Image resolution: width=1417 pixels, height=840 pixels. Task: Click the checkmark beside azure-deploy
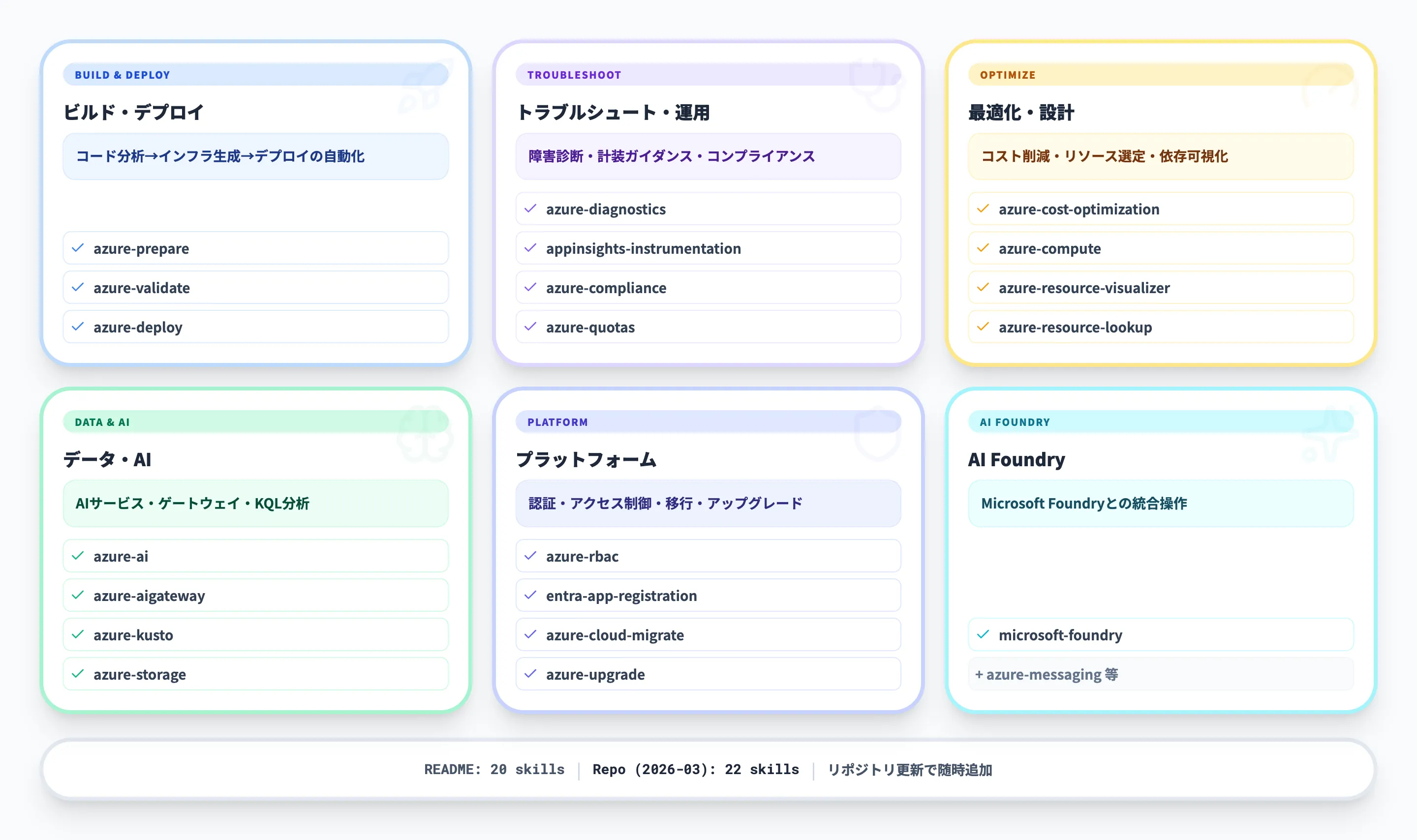click(x=78, y=327)
